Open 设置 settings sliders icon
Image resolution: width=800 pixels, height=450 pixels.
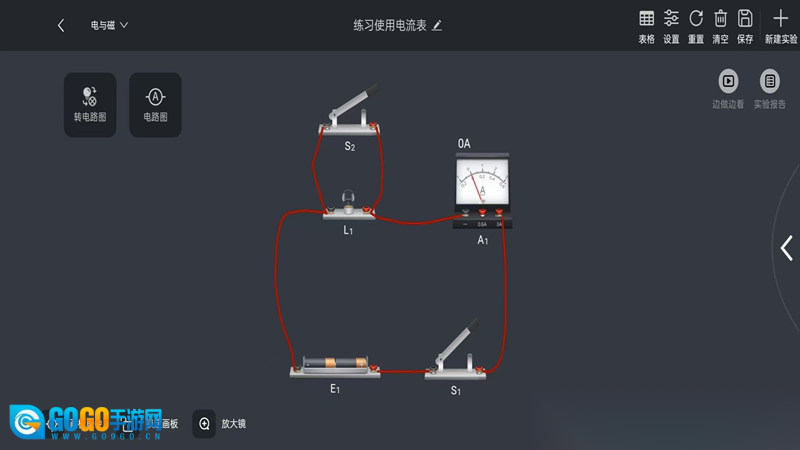point(671,27)
